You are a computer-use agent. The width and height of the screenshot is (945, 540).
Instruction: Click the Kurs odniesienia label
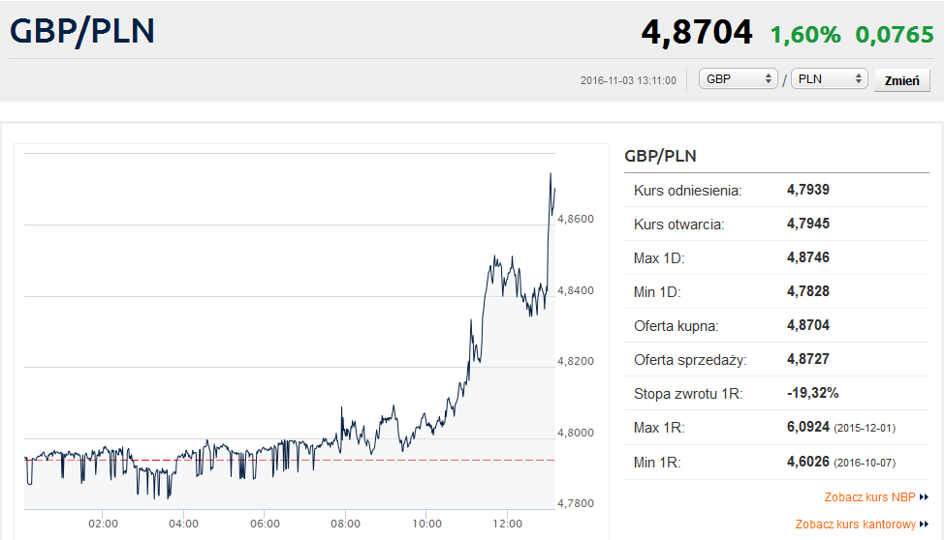tap(688, 190)
